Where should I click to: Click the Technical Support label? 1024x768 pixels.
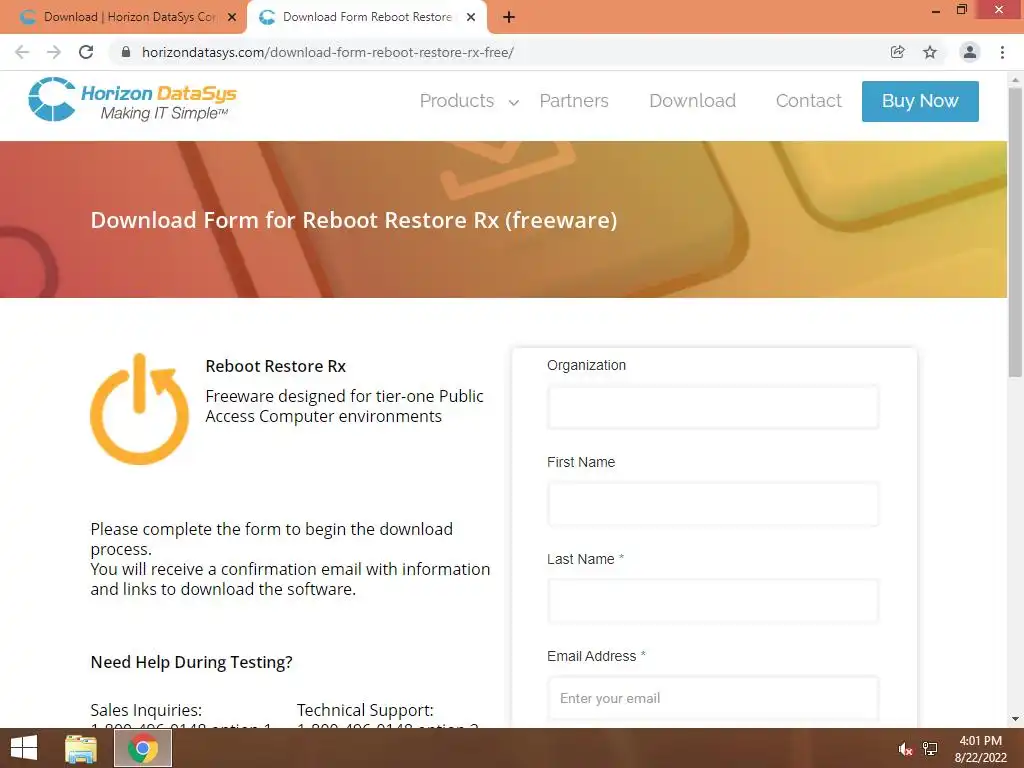coord(365,710)
